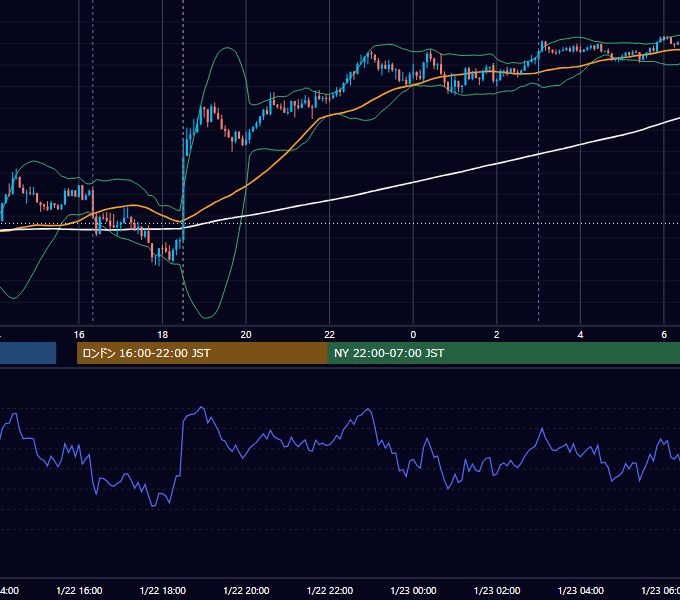The height and width of the screenshot is (600, 680).
Task: Click the hour label 0 on the upper axis
Action: pyautogui.click(x=413, y=335)
